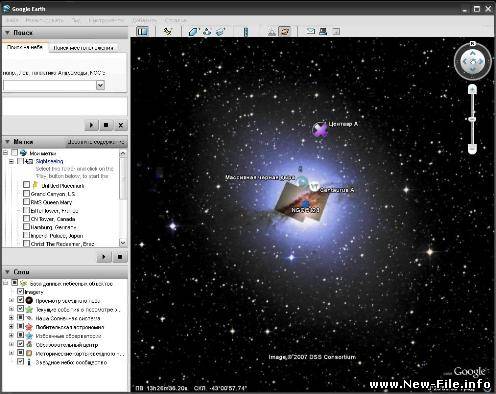Viewport: 496px width, 394px height.
Task: Collapse the Sightseeing folder tree node
Action: pos(11,161)
